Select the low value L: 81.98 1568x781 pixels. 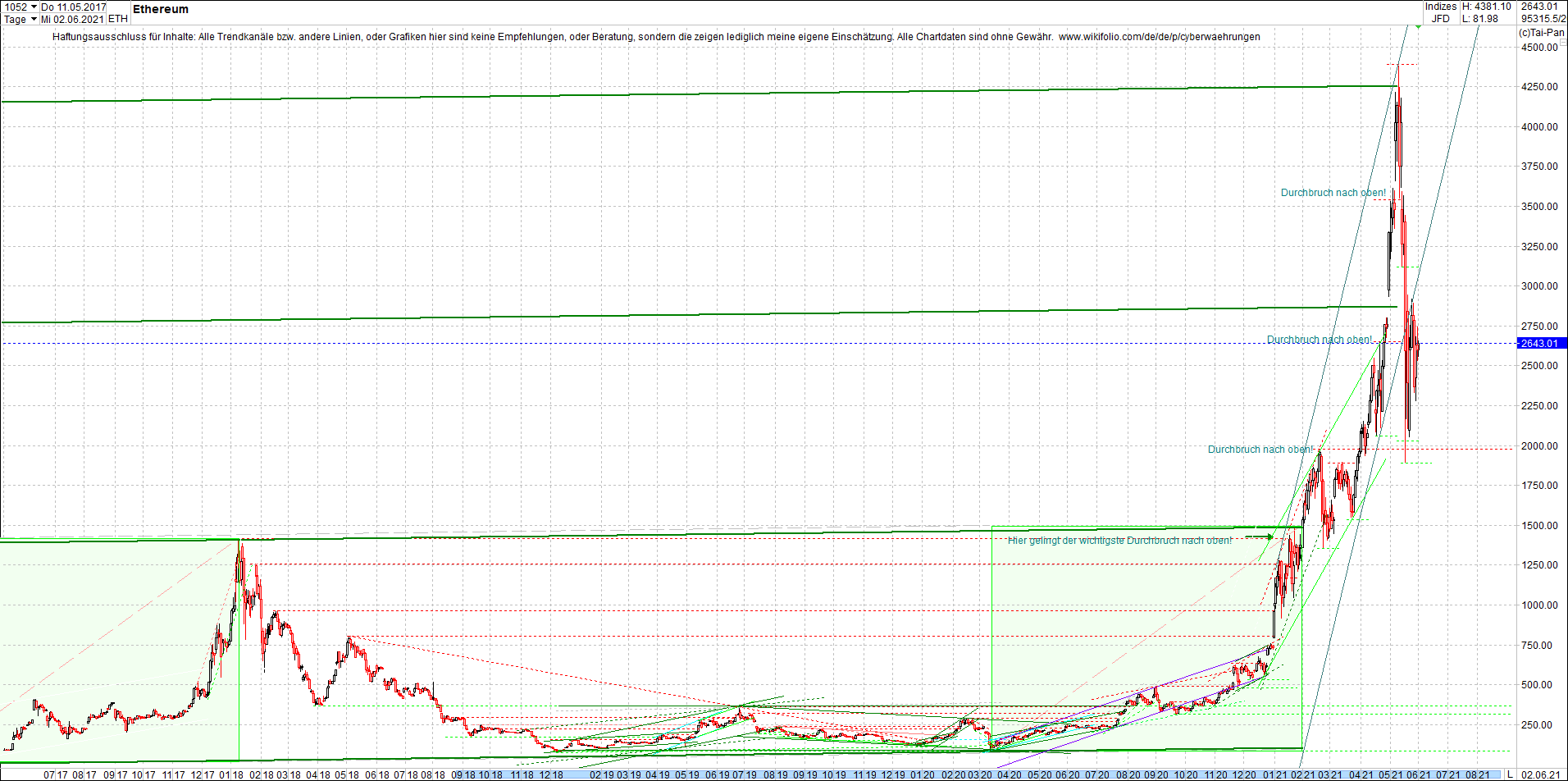(x=1480, y=19)
